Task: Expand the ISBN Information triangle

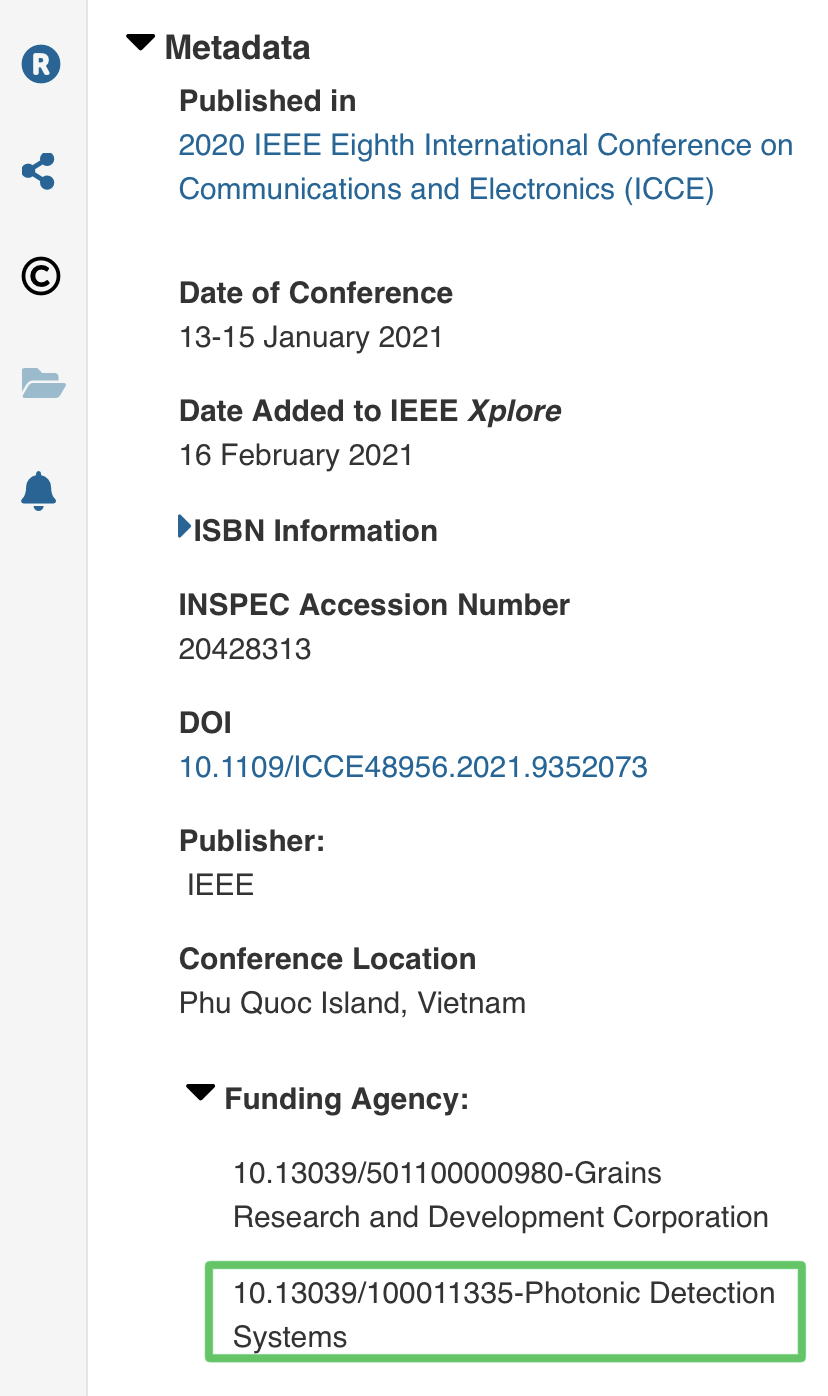Action: pyautogui.click(x=184, y=527)
